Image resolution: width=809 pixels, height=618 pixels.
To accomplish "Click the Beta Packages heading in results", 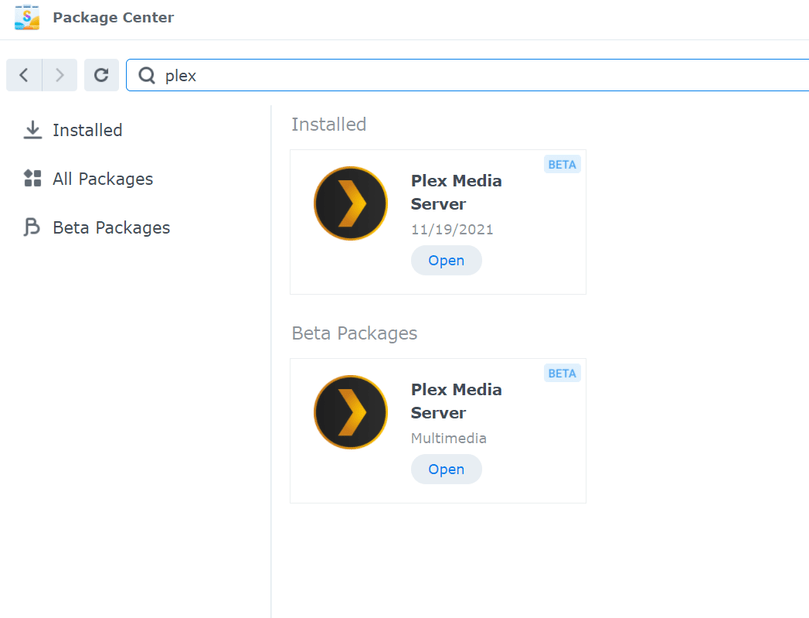I will coord(354,333).
